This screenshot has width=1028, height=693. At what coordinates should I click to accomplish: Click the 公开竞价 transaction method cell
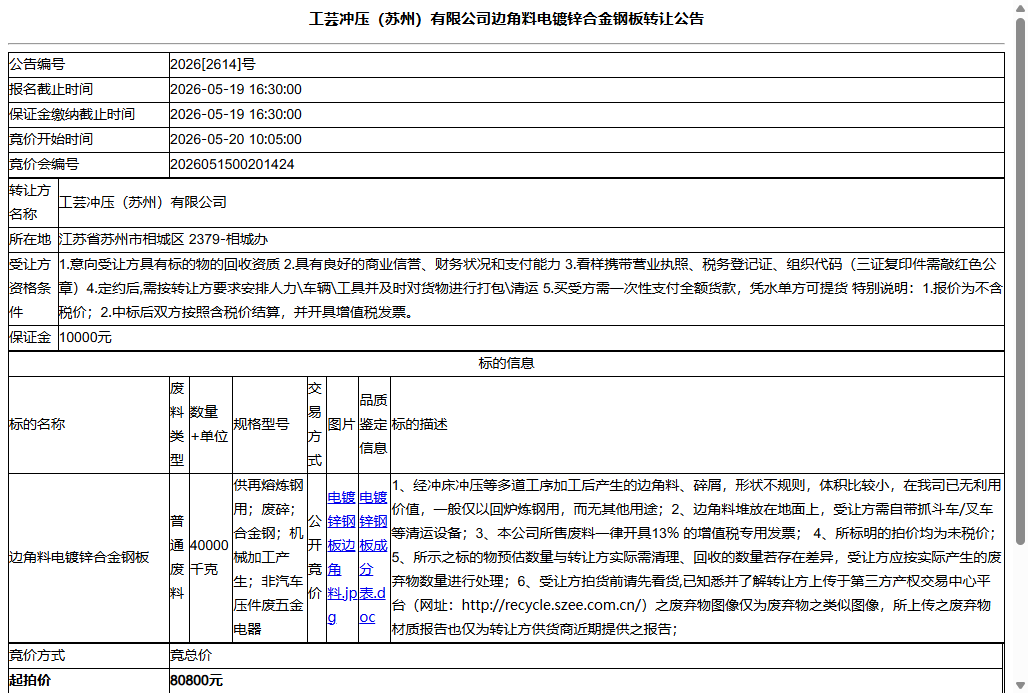point(317,558)
